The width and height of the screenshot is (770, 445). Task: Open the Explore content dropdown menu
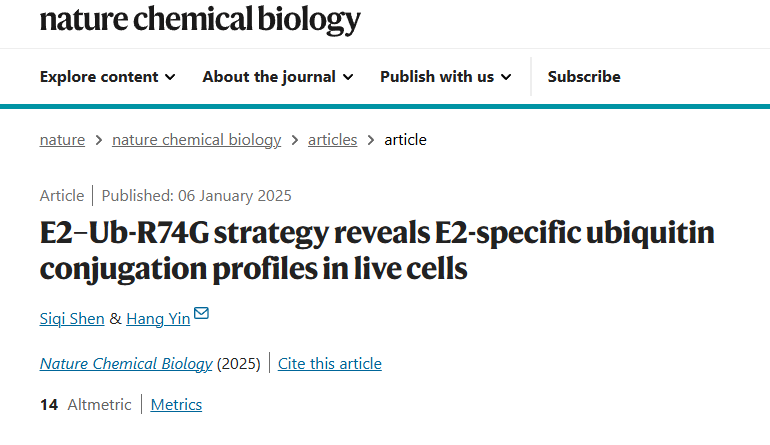(108, 77)
